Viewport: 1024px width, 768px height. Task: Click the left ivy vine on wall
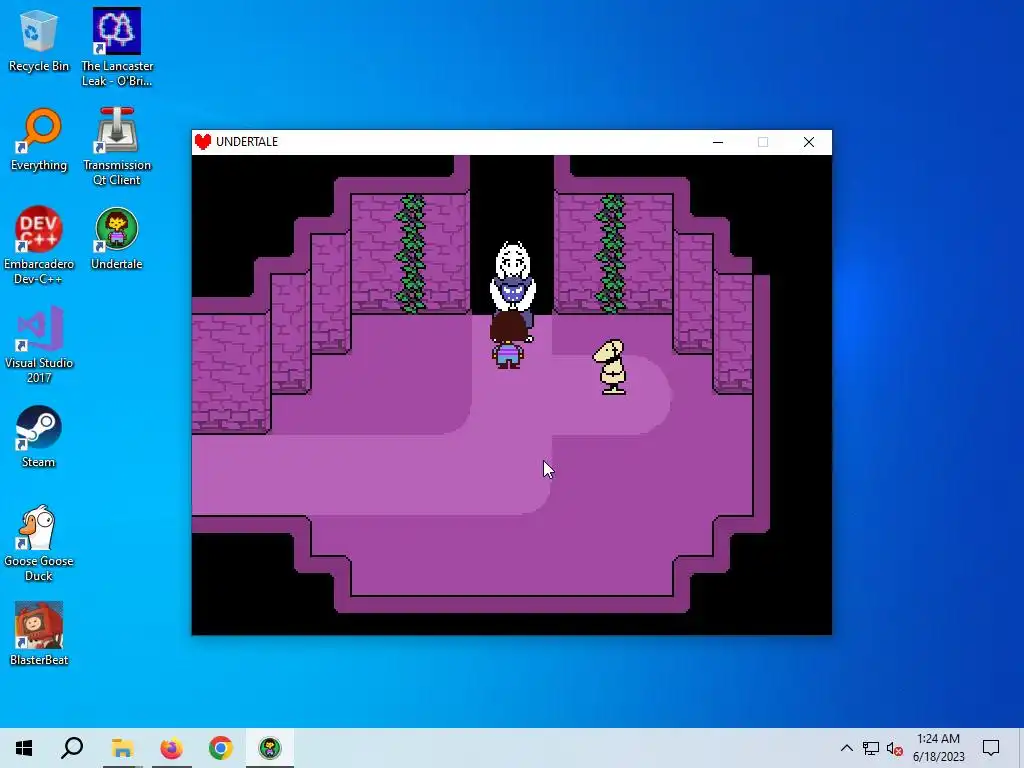pos(411,253)
